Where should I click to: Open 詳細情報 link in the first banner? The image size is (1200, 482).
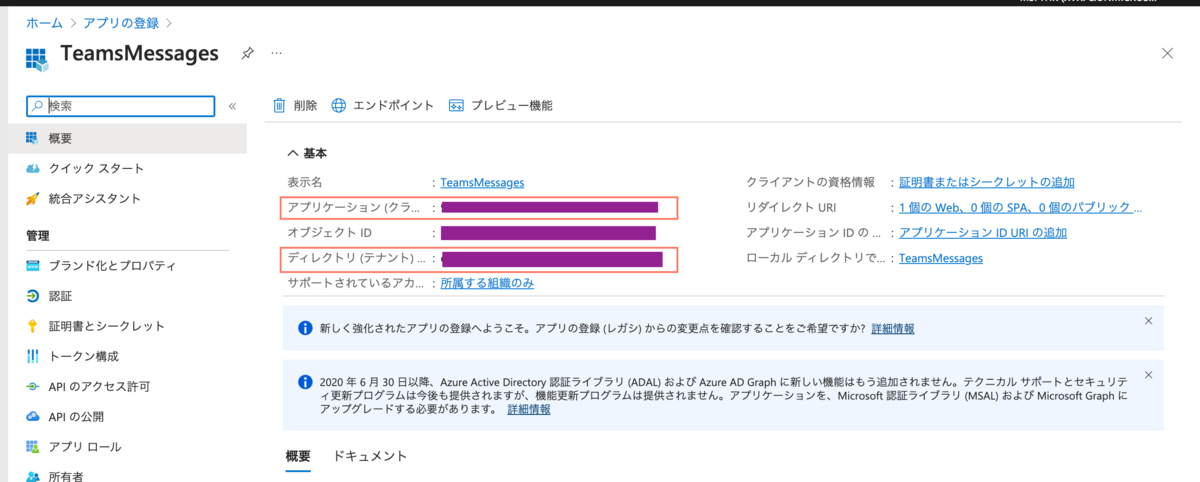(892, 328)
